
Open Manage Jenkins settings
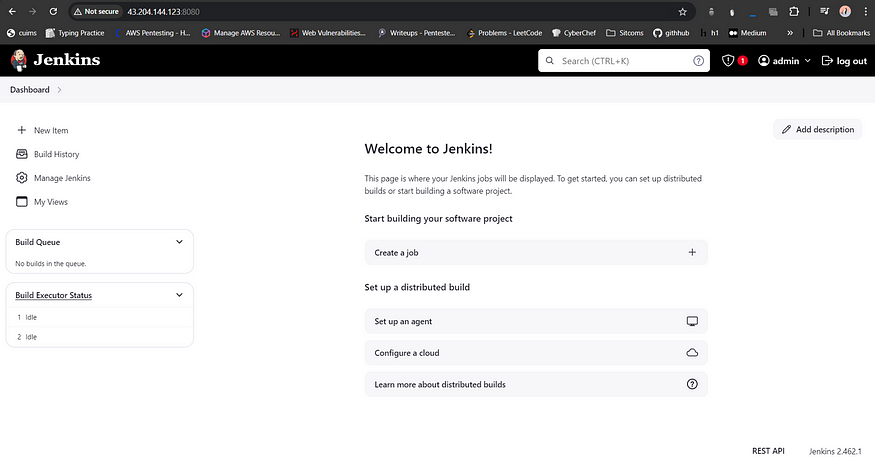pyautogui.click(x=62, y=178)
